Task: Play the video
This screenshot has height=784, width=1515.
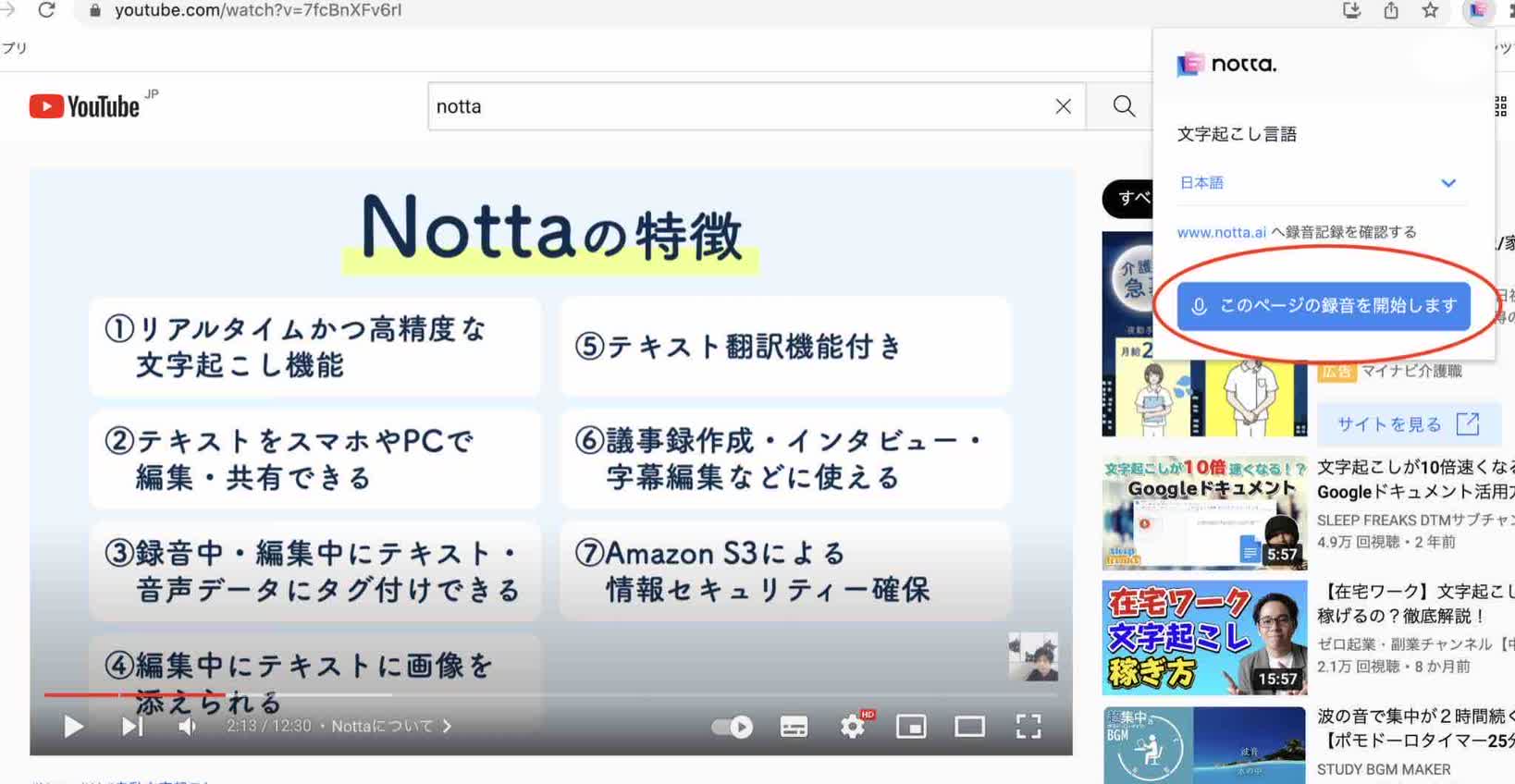Action: [73, 727]
